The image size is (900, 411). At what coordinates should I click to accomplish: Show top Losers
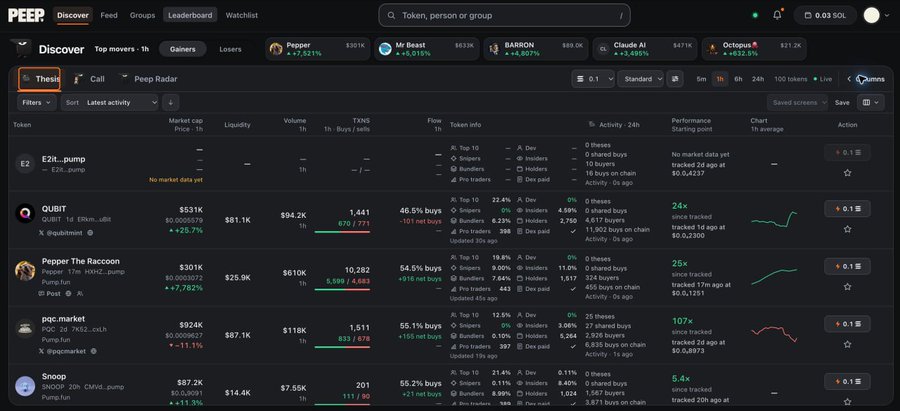(x=230, y=49)
